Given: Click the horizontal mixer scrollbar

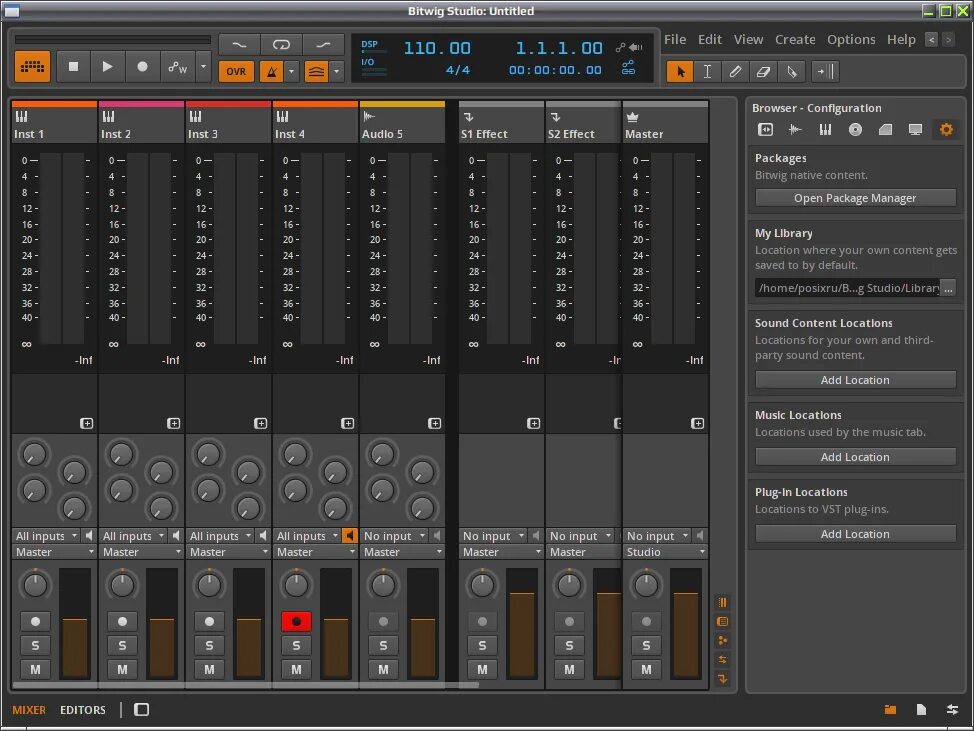Looking at the screenshot, I should [x=245, y=685].
